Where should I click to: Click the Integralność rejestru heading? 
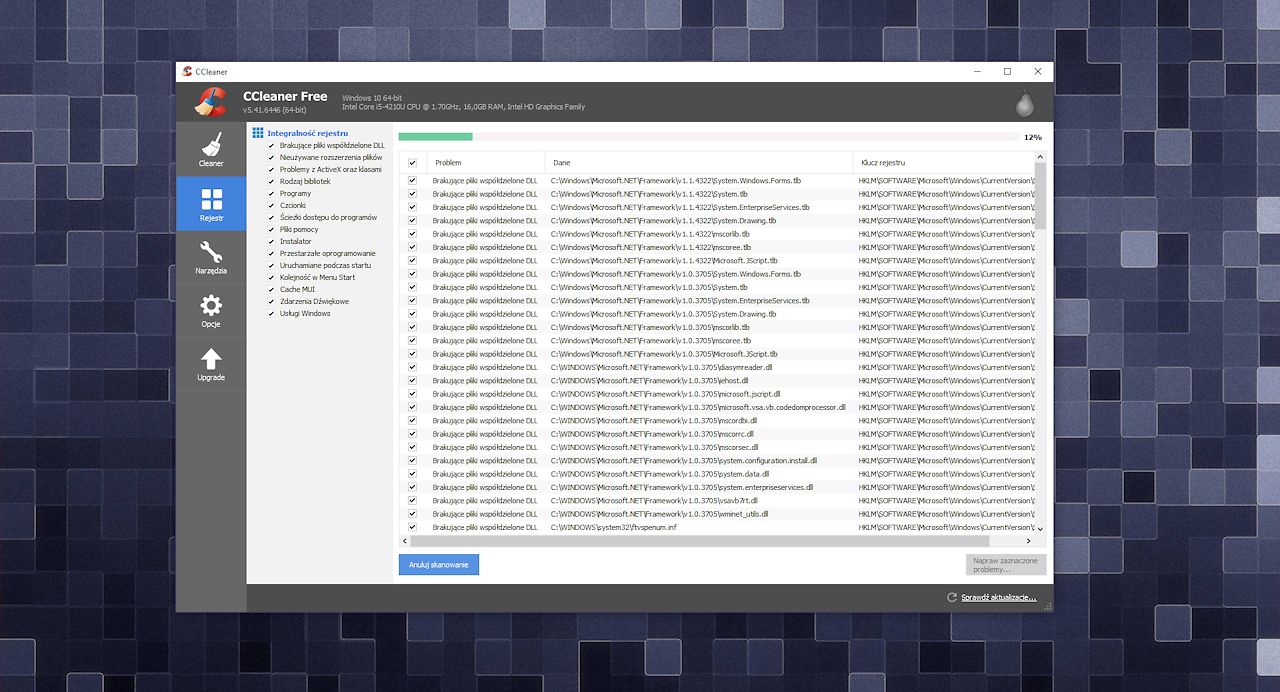coord(307,133)
